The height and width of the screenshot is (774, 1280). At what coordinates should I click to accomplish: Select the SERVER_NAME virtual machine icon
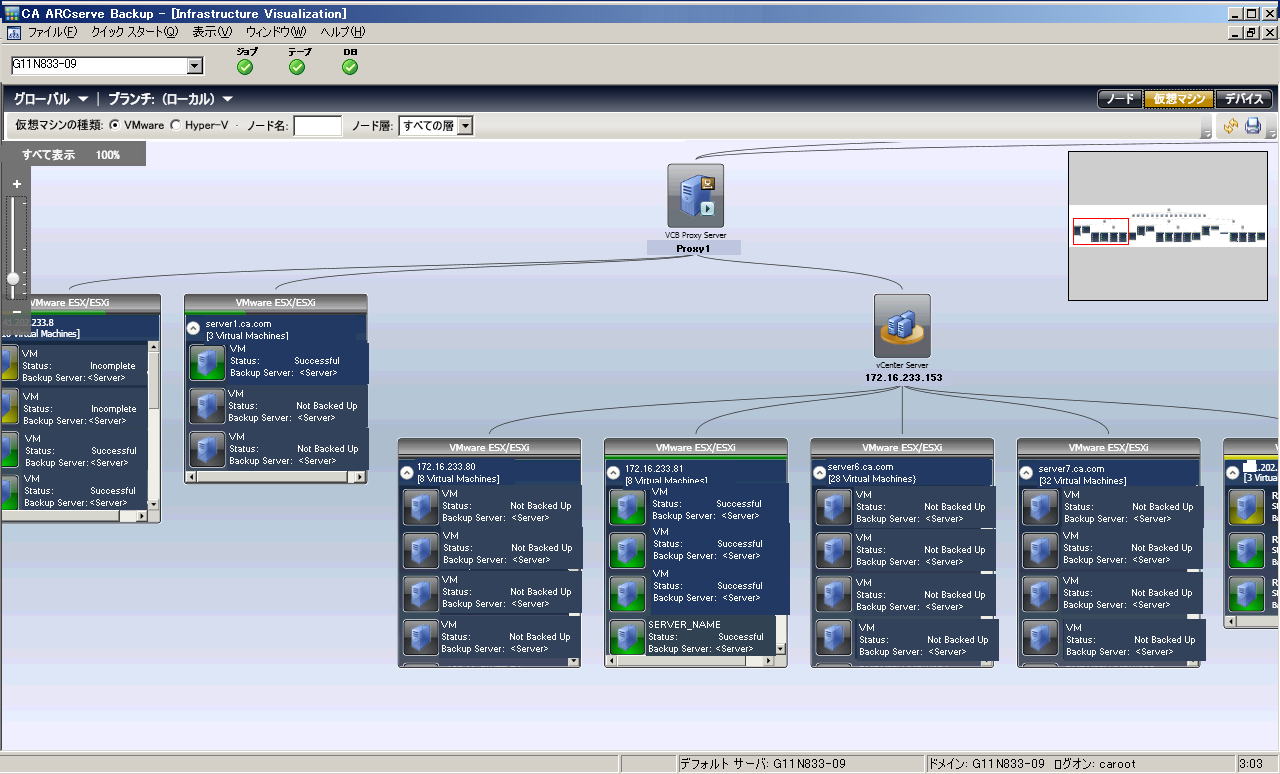click(627, 637)
